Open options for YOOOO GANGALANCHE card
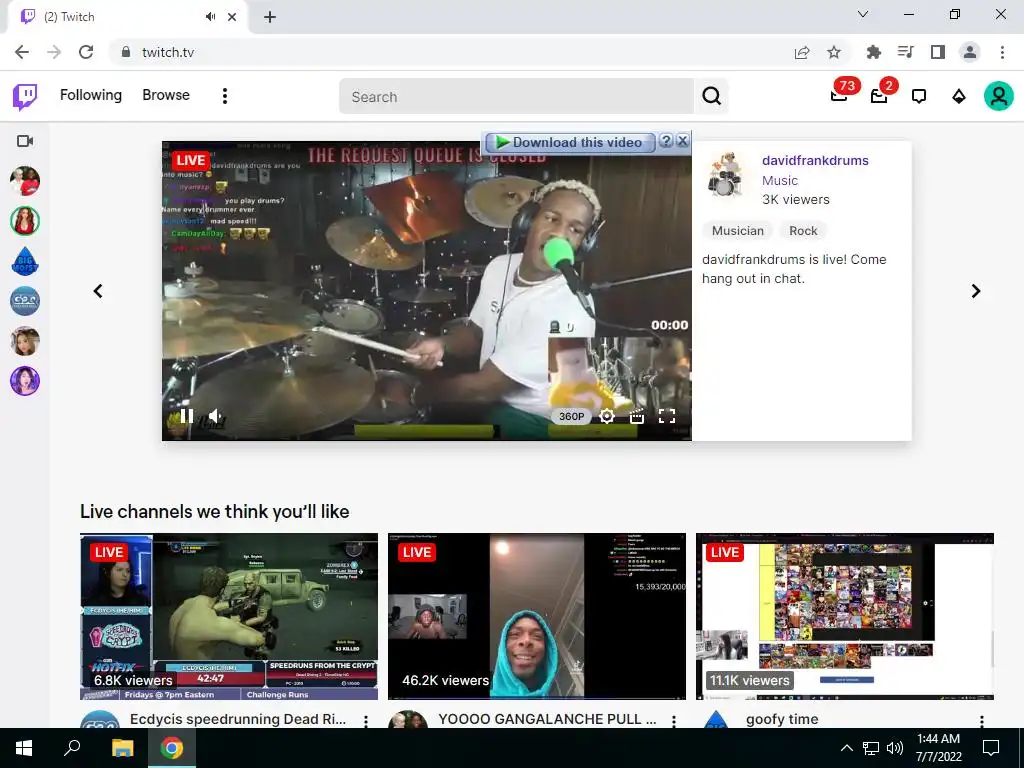The width and height of the screenshot is (1024, 768). 674,720
